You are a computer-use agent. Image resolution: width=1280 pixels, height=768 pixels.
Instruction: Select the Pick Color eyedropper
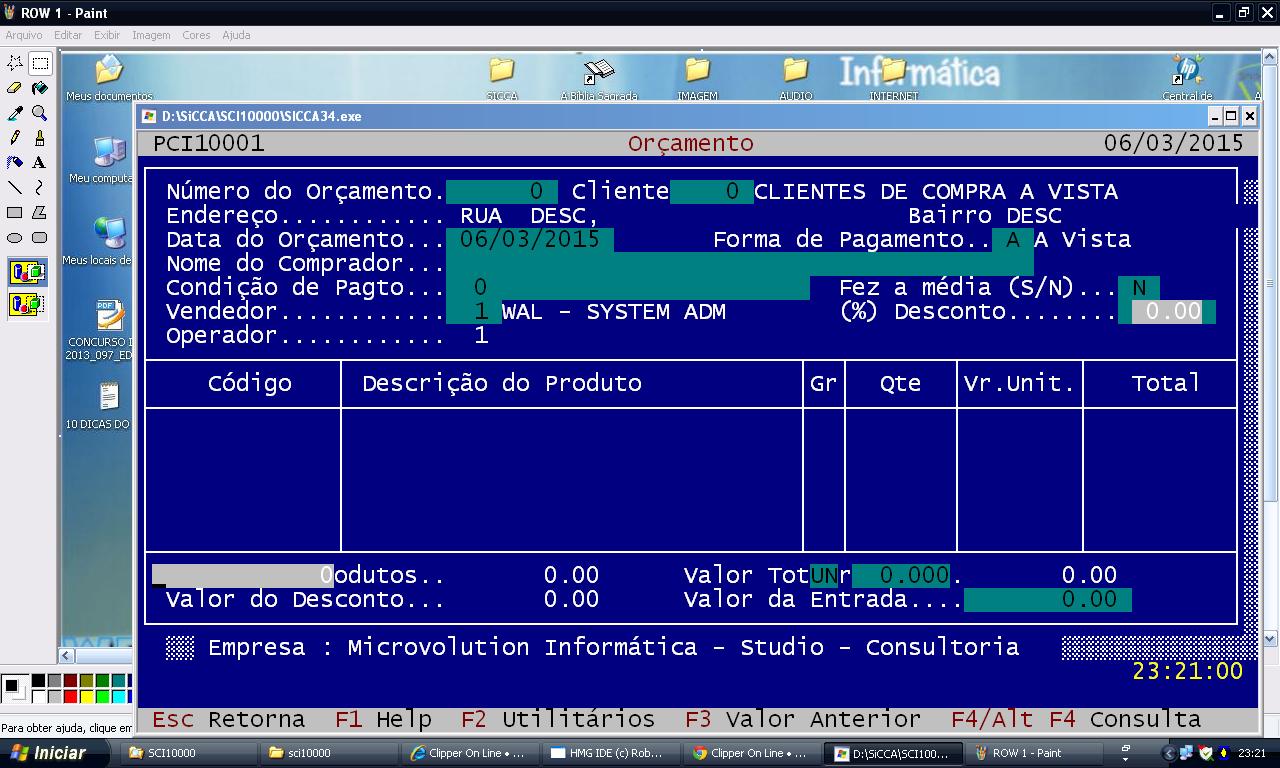(15, 113)
